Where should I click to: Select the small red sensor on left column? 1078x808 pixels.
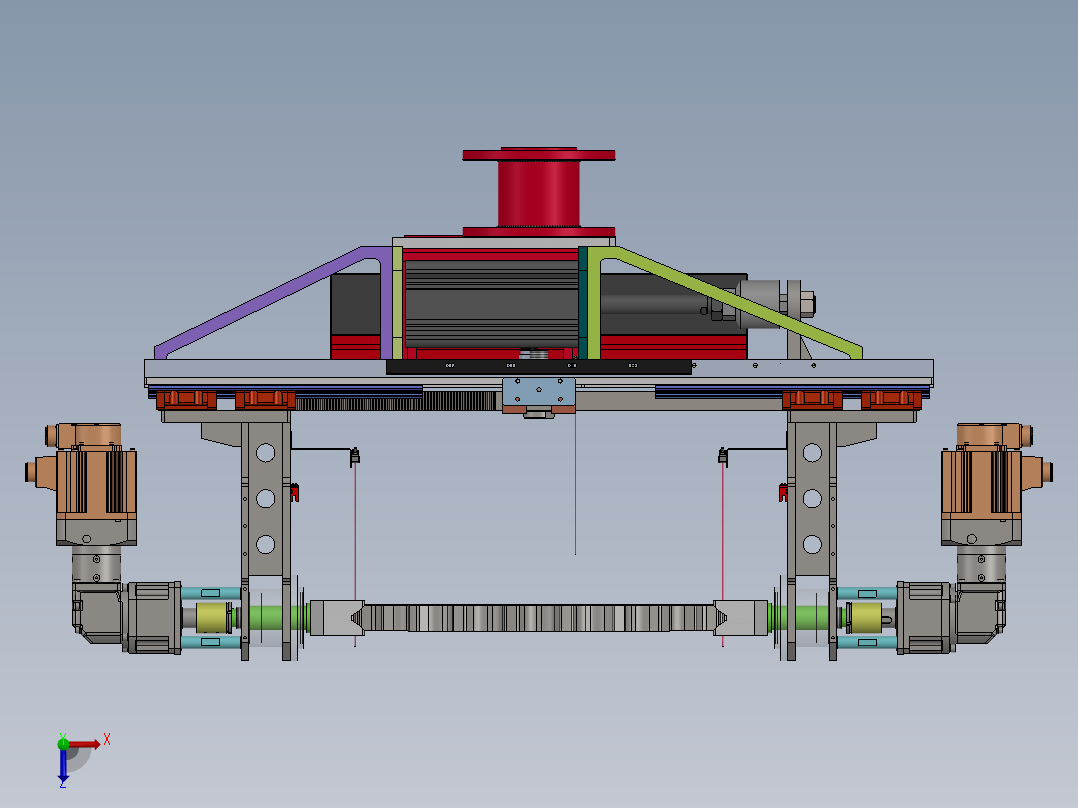tap(295, 492)
